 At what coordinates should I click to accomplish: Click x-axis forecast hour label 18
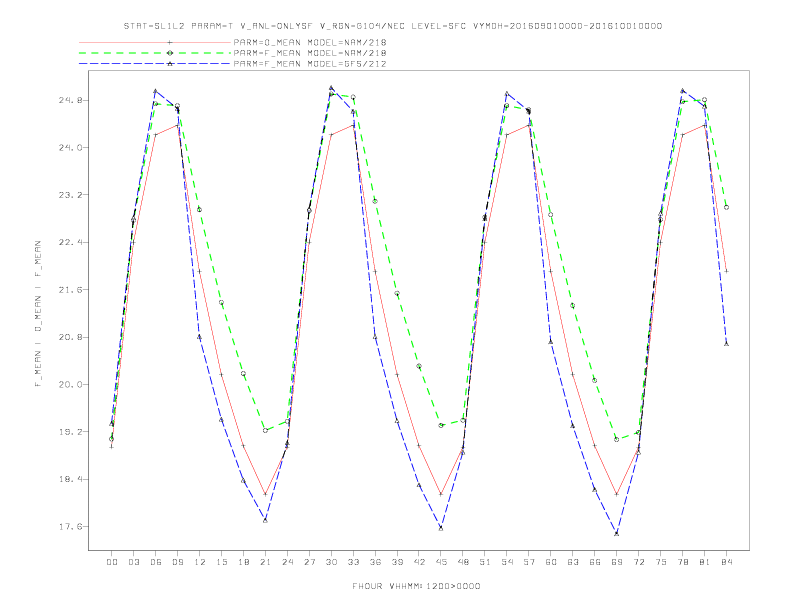click(243, 562)
